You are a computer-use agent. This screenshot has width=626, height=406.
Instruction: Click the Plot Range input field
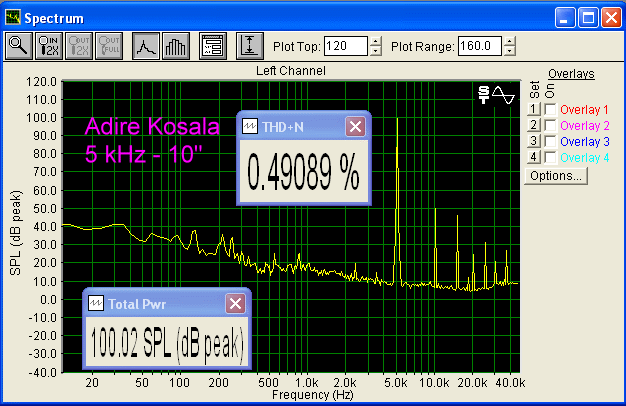(x=480, y=46)
